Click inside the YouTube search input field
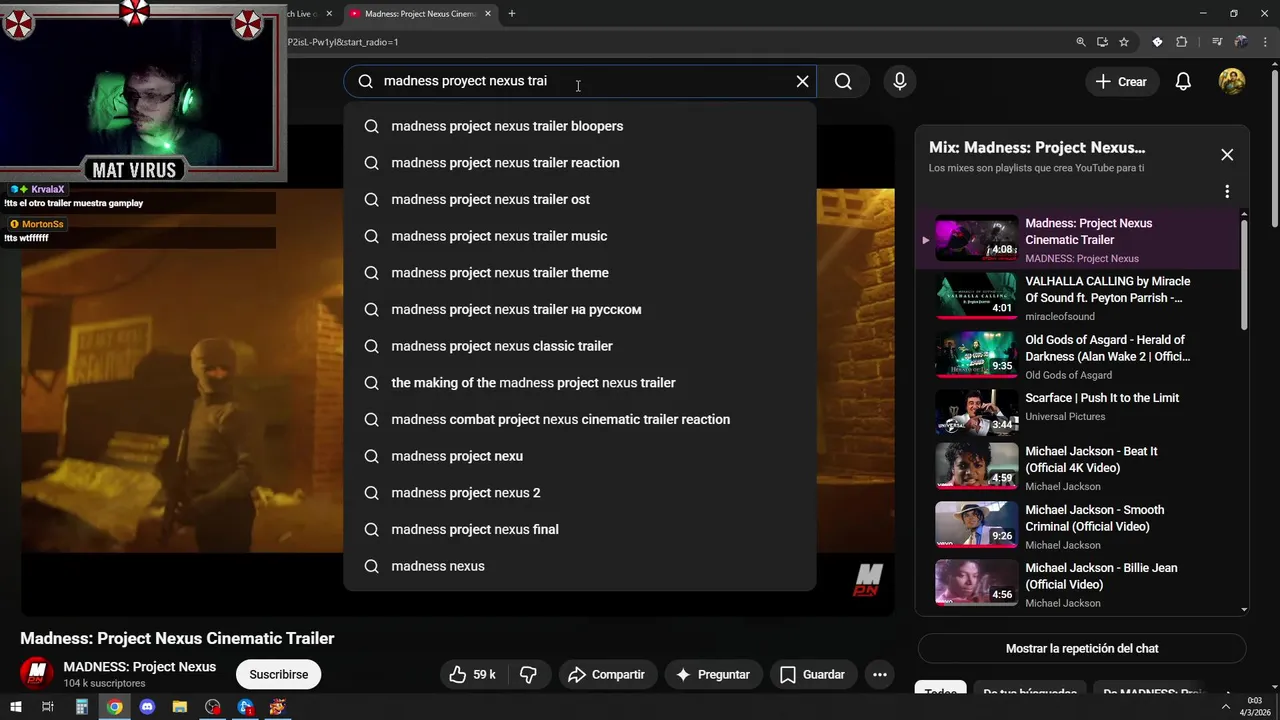The height and width of the screenshot is (720, 1280). point(580,81)
